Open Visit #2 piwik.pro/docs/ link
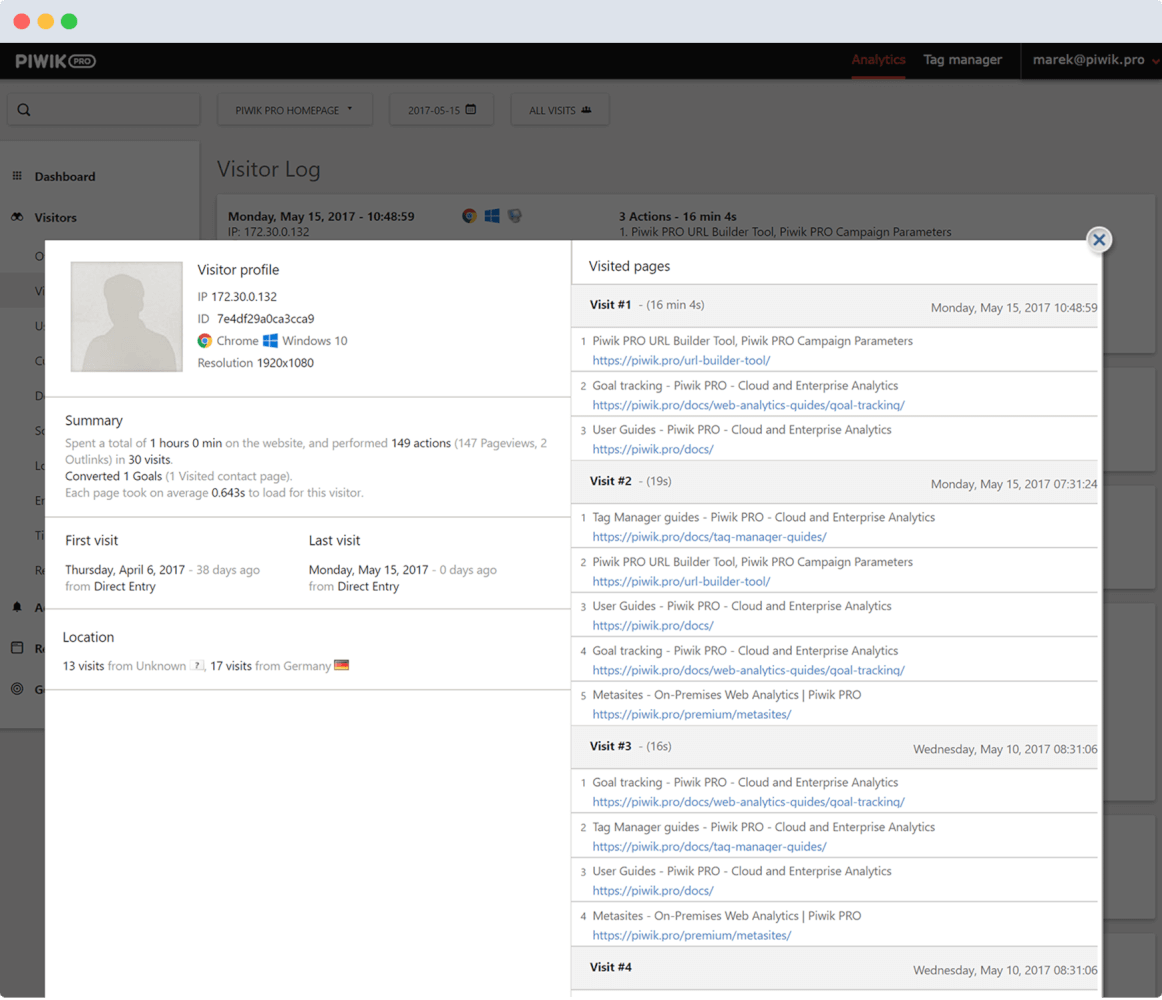This screenshot has height=1000, width=1162. [653, 626]
